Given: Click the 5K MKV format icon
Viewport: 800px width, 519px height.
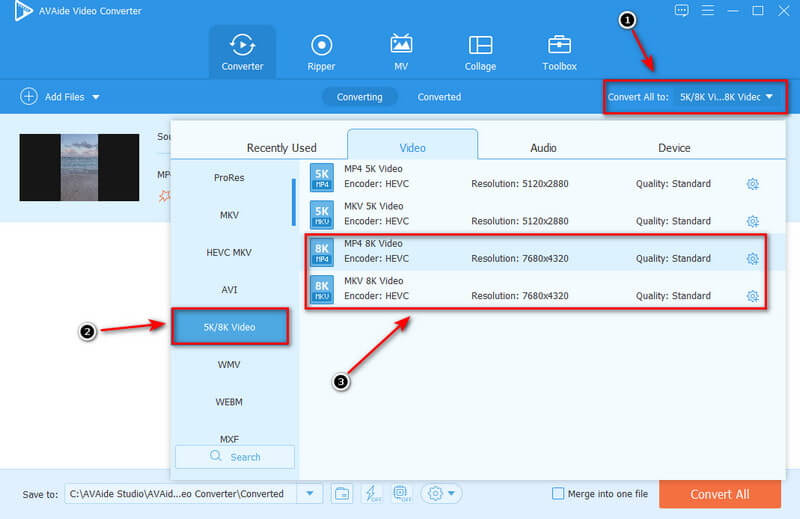Looking at the screenshot, I should (x=322, y=214).
